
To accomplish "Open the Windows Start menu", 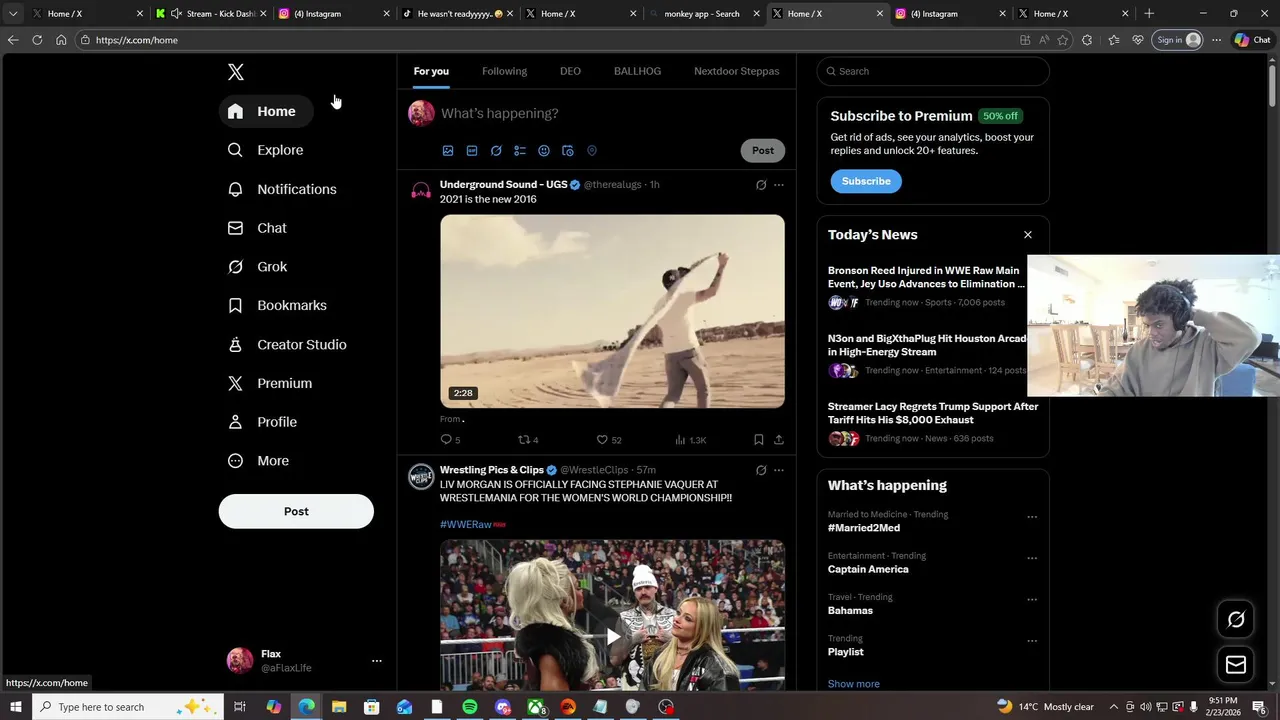I will [x=15, y=707].
